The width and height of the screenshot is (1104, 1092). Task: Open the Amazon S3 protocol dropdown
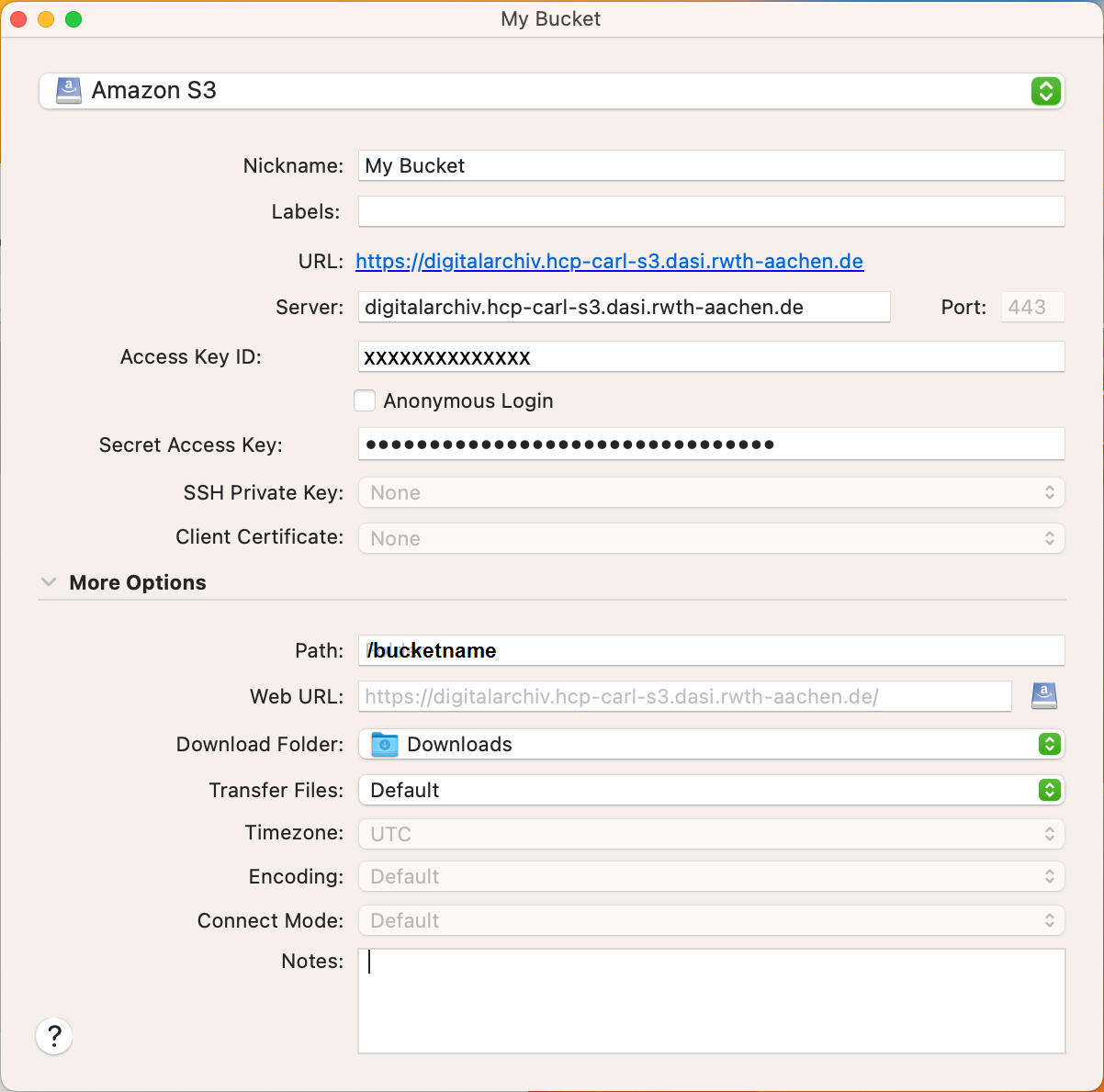click(x=551, y=91)
